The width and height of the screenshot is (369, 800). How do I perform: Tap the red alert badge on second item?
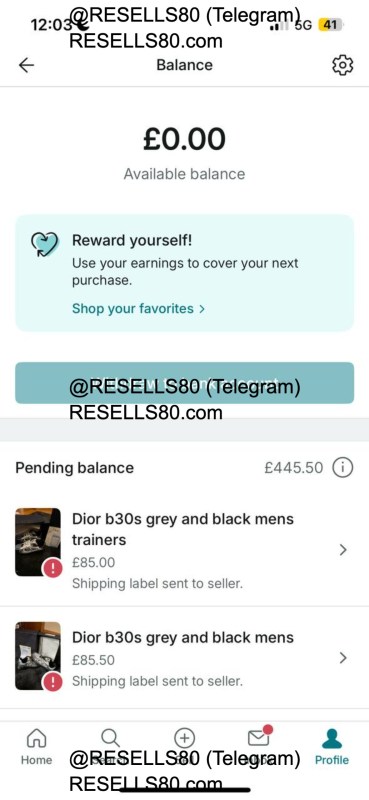[53, 681]
